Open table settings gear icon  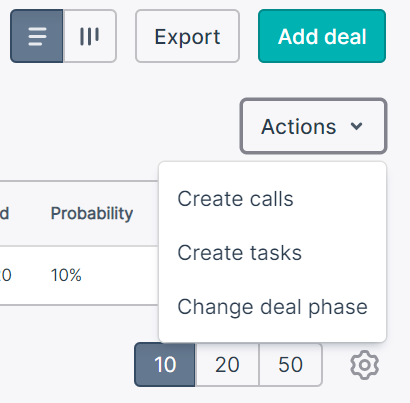tap(365, 365)
